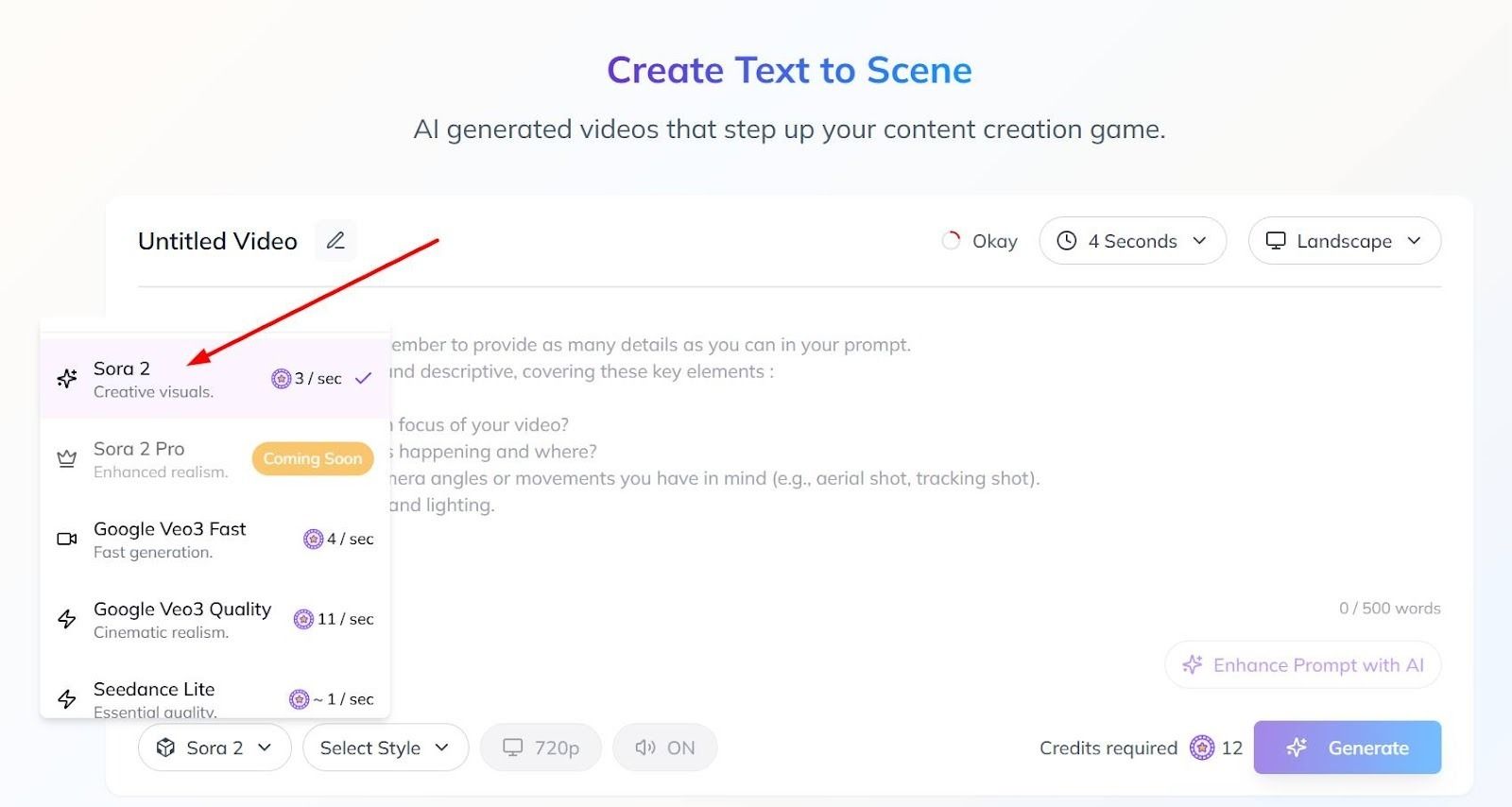Click the chevron on the Landscape selector
The image size is (1512, 807).
pyautogui.click(x=1415, y=241)
